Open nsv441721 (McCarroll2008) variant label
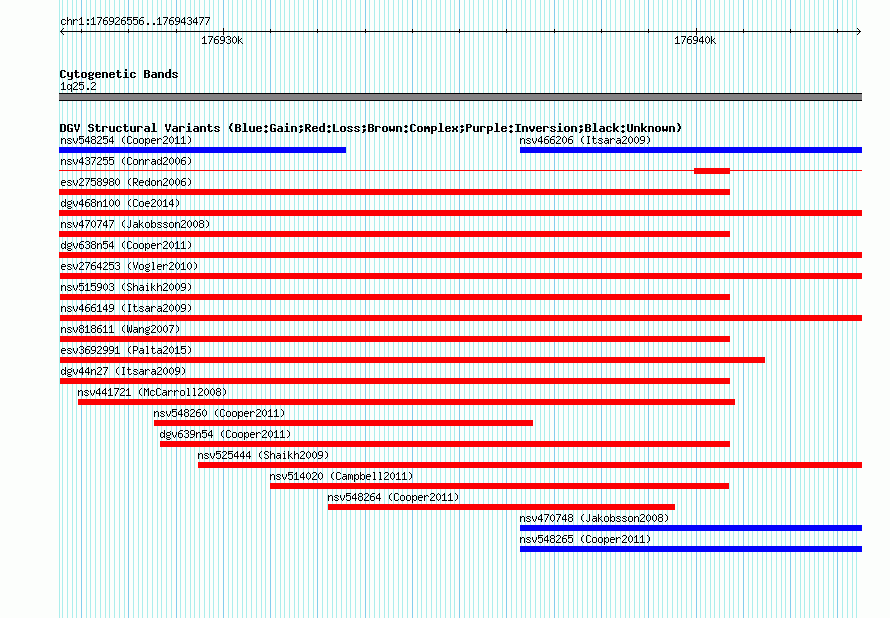The height and width of the screenshot is (618, 890). pyautogui.click(x=152, y=392)
